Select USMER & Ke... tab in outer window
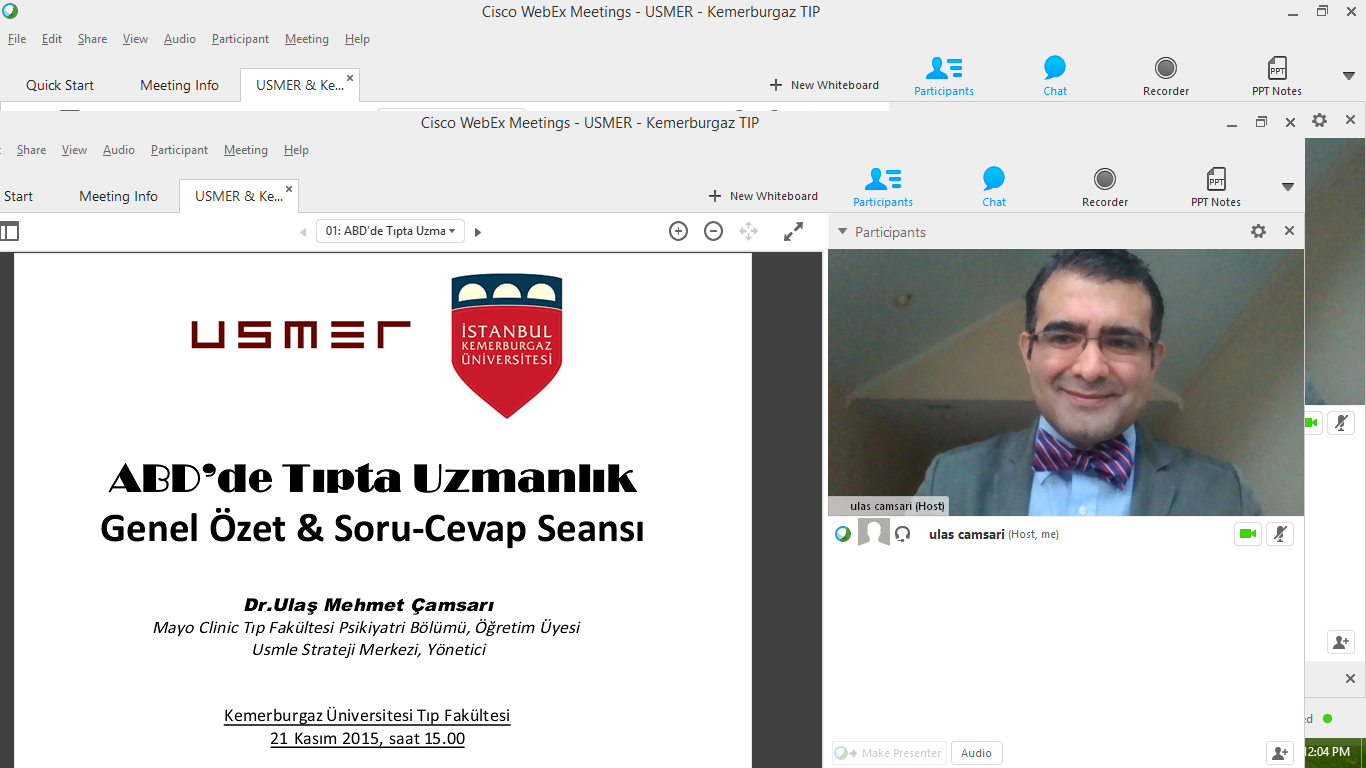The height and width of the screenshot is (768, 1366). coord(300,85)
